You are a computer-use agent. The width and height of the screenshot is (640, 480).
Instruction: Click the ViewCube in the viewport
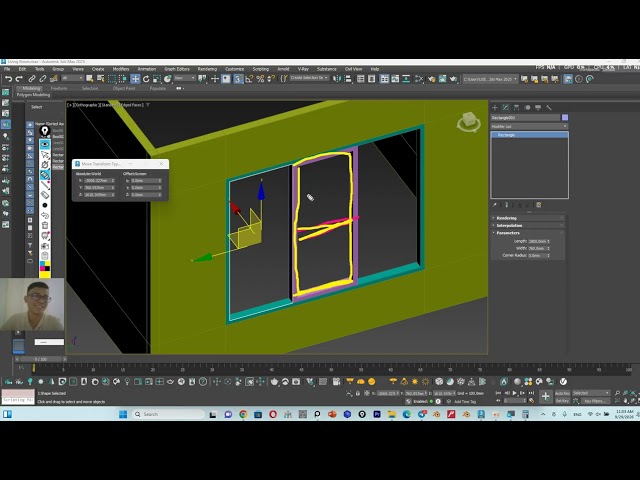tap(469, 121)
